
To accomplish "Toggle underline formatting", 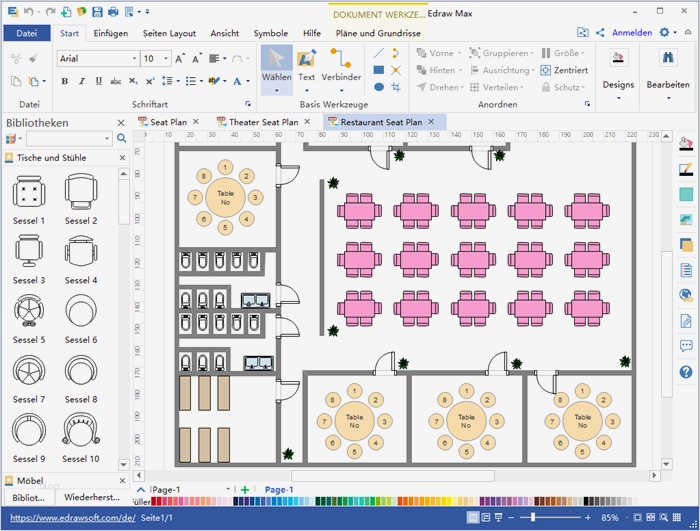I will pyautogui.click(x=97, y=81).
